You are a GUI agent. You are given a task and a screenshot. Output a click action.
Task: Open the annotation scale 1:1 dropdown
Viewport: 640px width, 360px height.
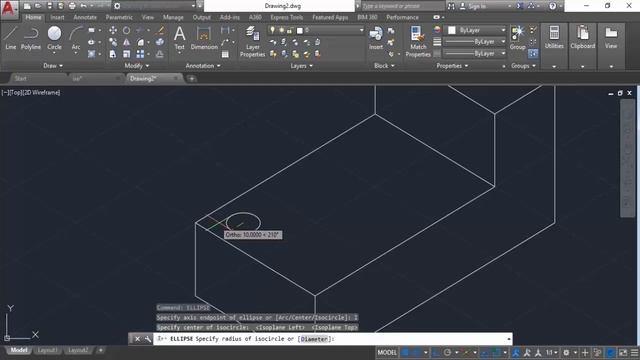[x=552, y=352]
